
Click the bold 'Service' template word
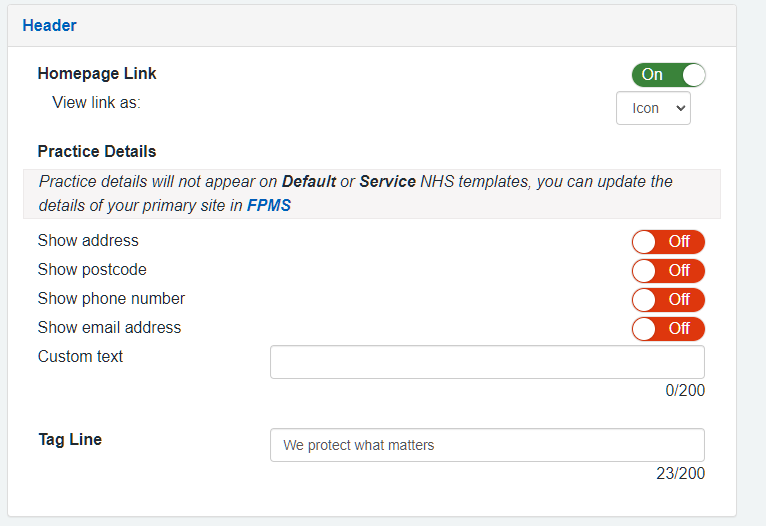tap(387, 182)
